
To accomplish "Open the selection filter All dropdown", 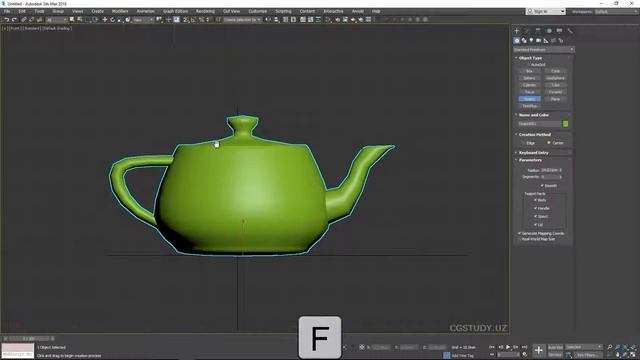I will (x=56, y=20).
